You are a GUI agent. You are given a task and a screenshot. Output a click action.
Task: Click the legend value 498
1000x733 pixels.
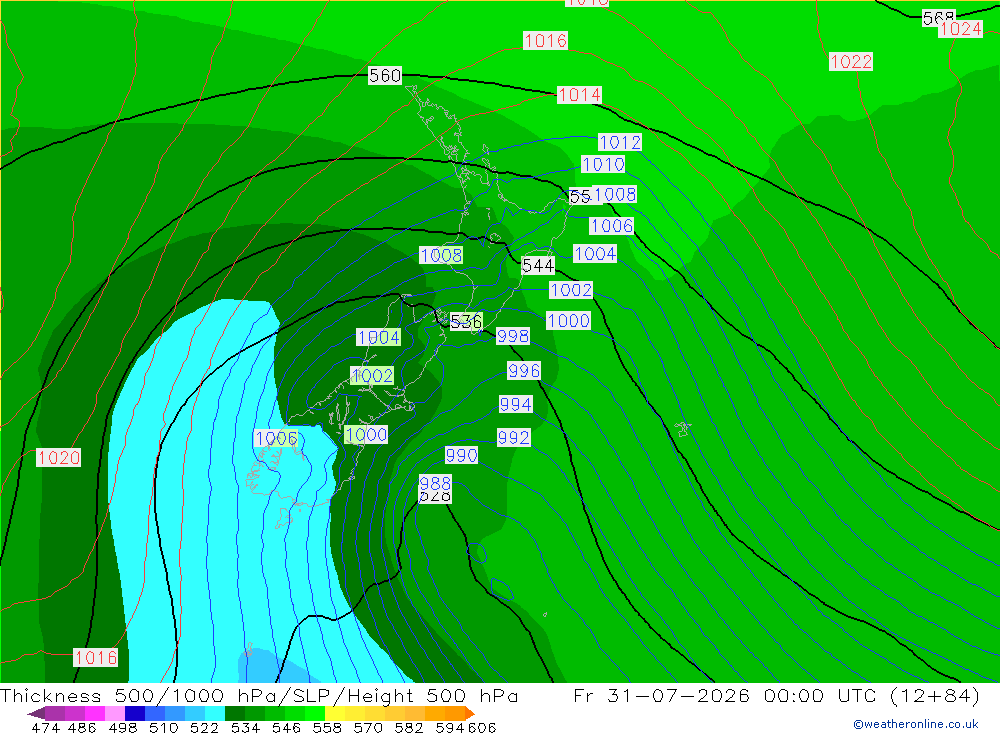(122, 727)
